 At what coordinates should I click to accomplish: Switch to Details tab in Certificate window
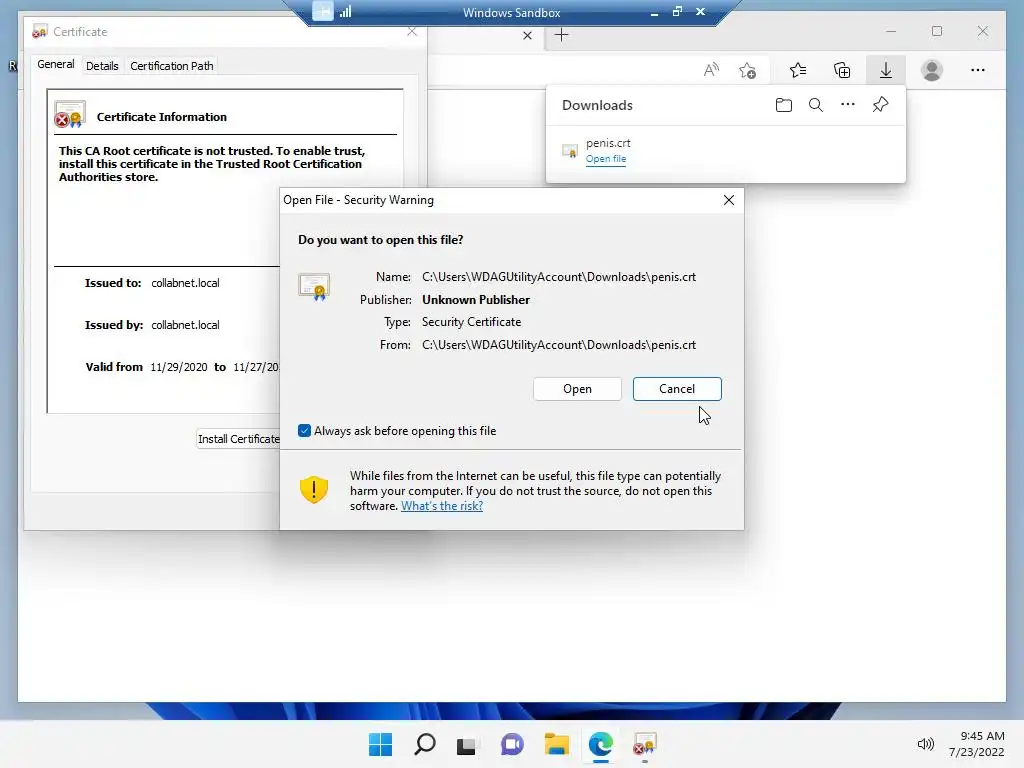(x=102, y=66)
